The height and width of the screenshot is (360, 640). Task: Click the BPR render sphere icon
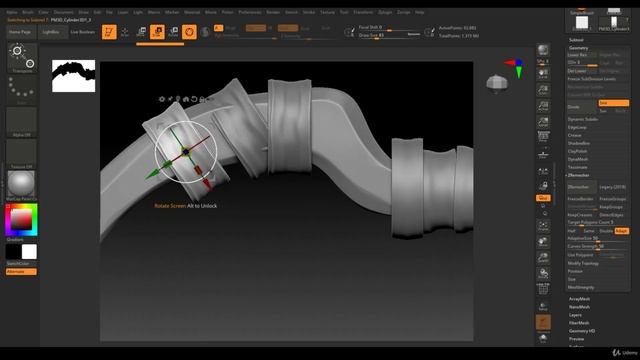(x=543, y=50)
